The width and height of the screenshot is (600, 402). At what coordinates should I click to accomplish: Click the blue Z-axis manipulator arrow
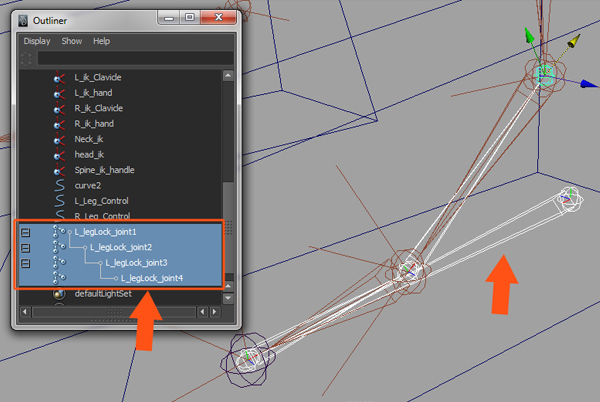(x=589, y=84)
